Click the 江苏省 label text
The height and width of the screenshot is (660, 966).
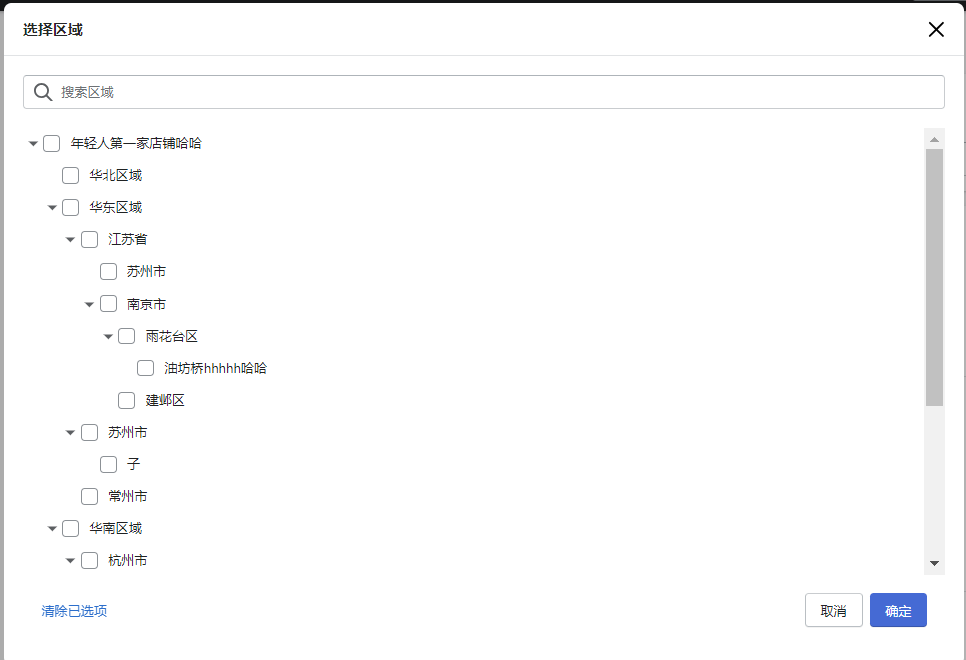(128, 240)
